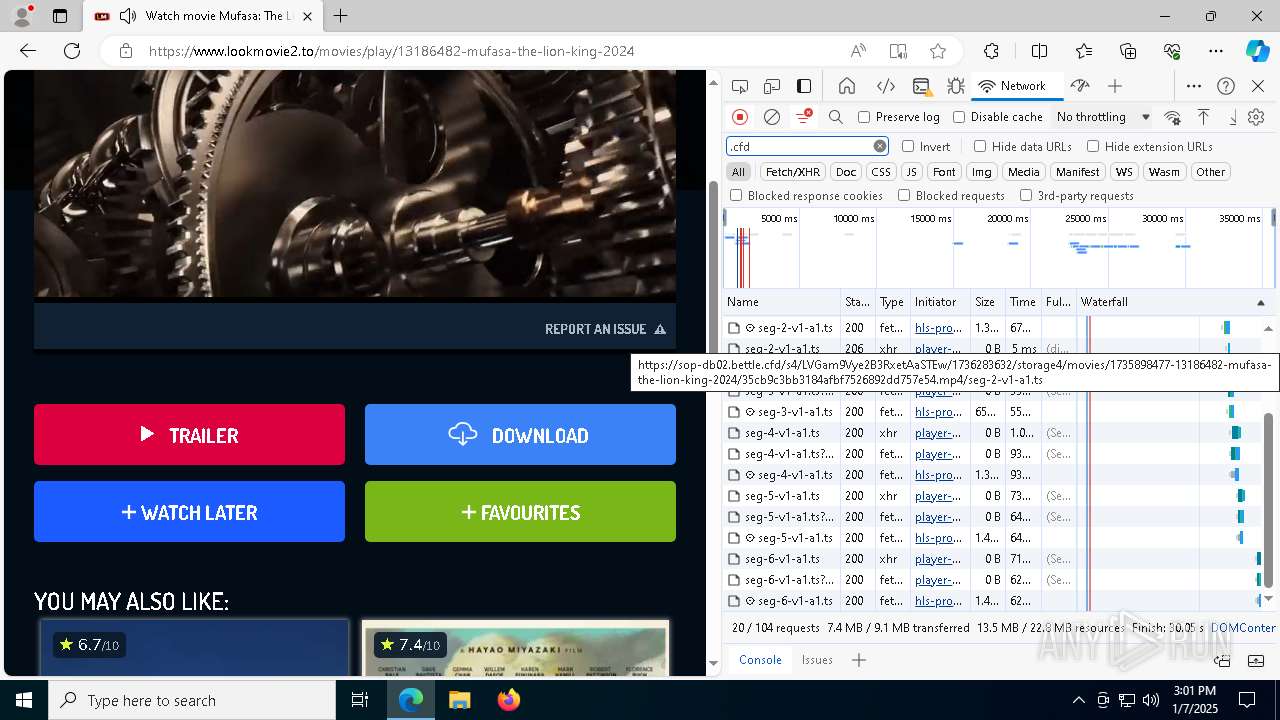Open DevTools help question mark
This screenshot has width=1280, height=720.
coord(1226,86)
